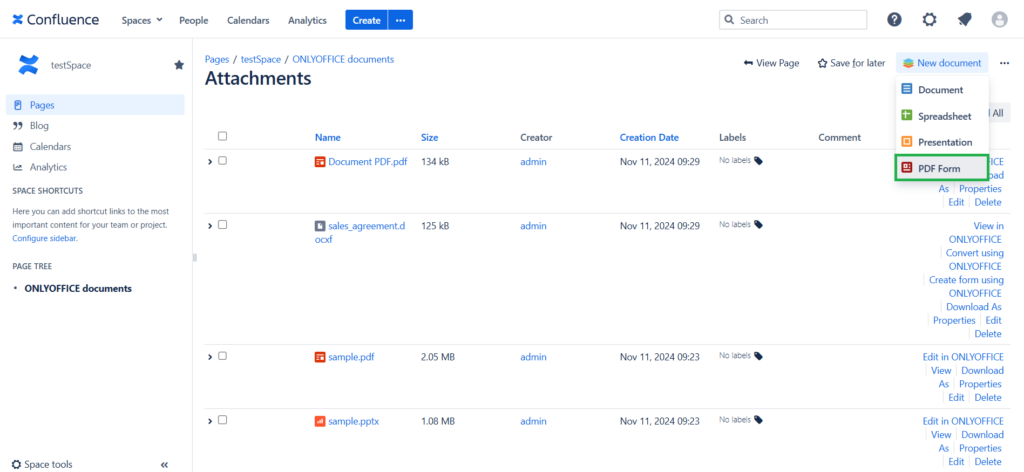The width and height of the screenshot is (1024, 472).
Task: Open the settings gear icon
Action: 929,20
